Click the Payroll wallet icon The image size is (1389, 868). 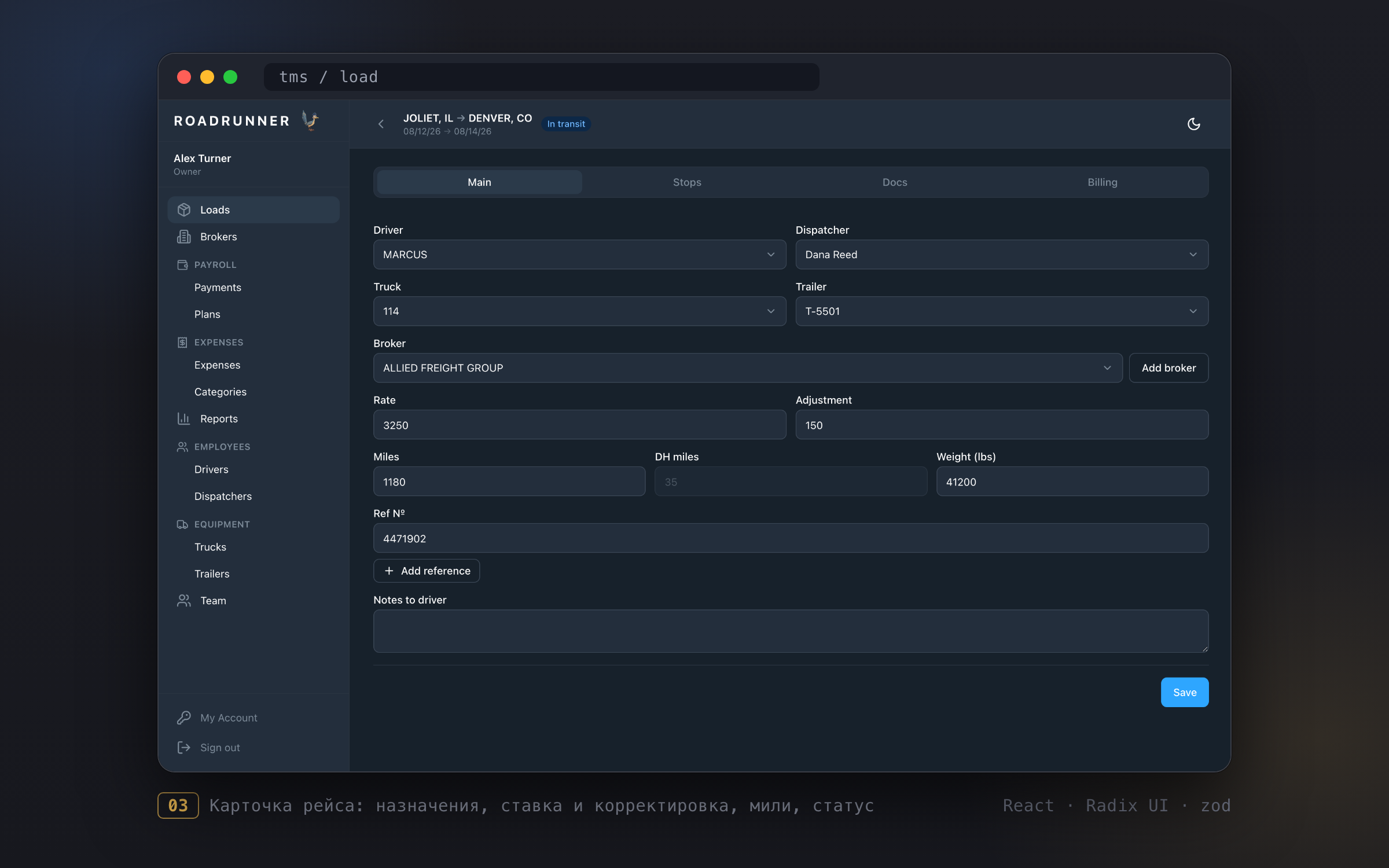point(182,264)
